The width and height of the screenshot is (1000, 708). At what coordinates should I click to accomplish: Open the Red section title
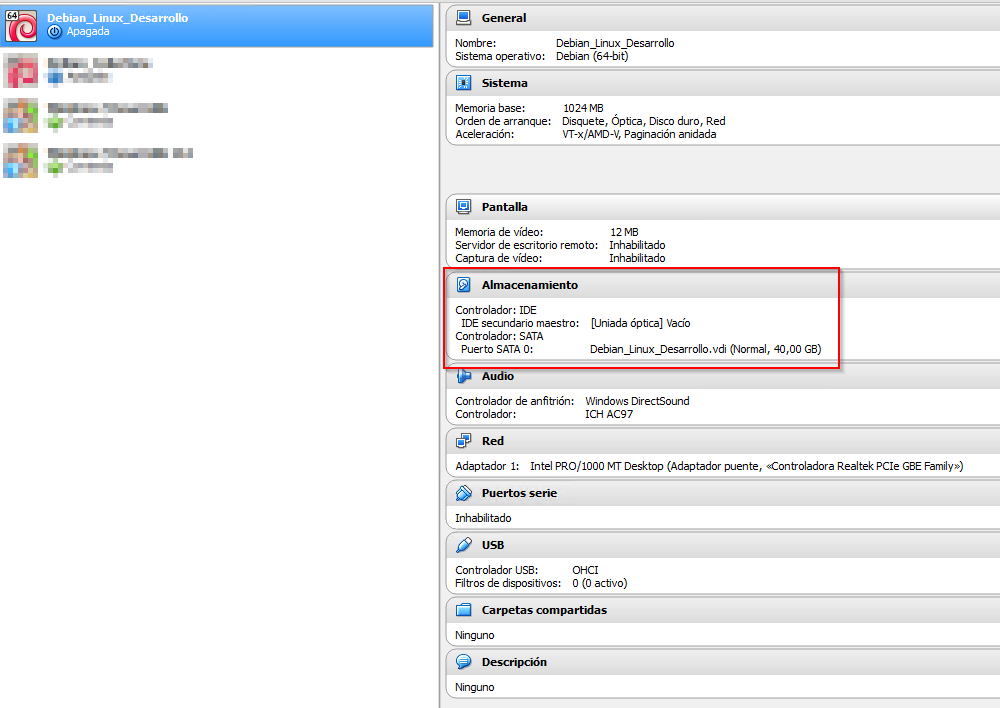point(492,441)
